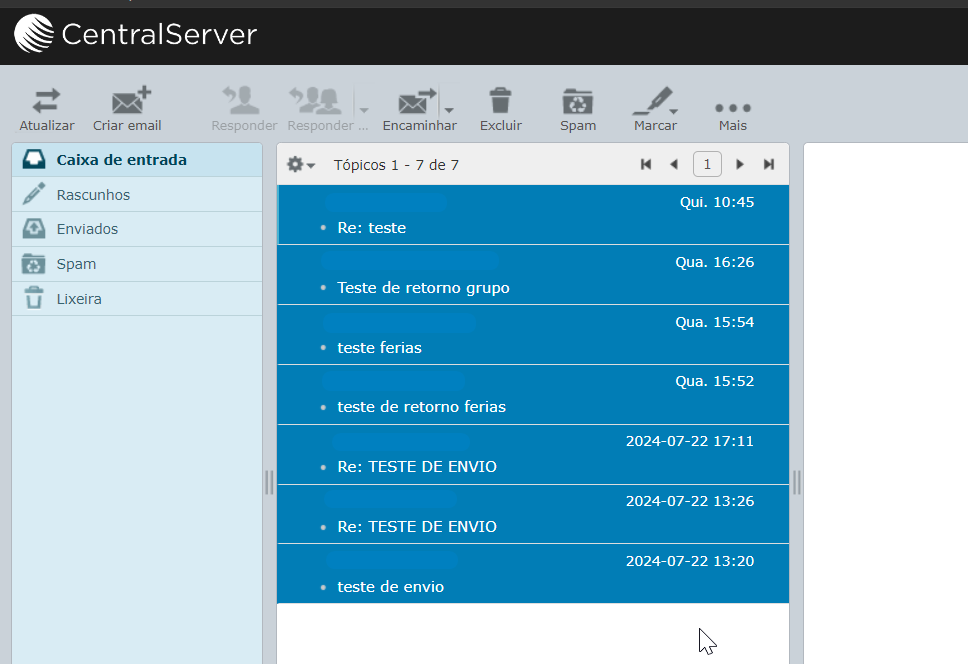Click the CentralServer logo
This screenshot has height=664, width=968.
[135, 34]
